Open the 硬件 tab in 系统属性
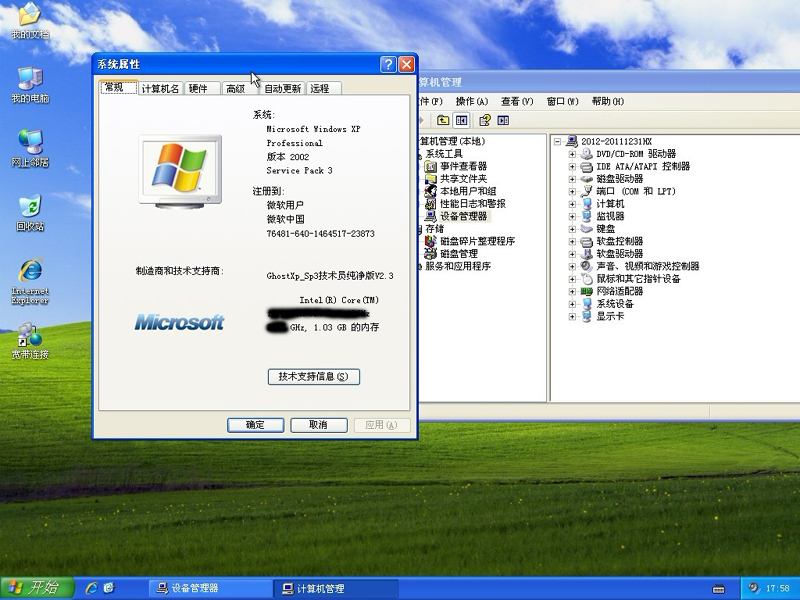 point(201,88)
